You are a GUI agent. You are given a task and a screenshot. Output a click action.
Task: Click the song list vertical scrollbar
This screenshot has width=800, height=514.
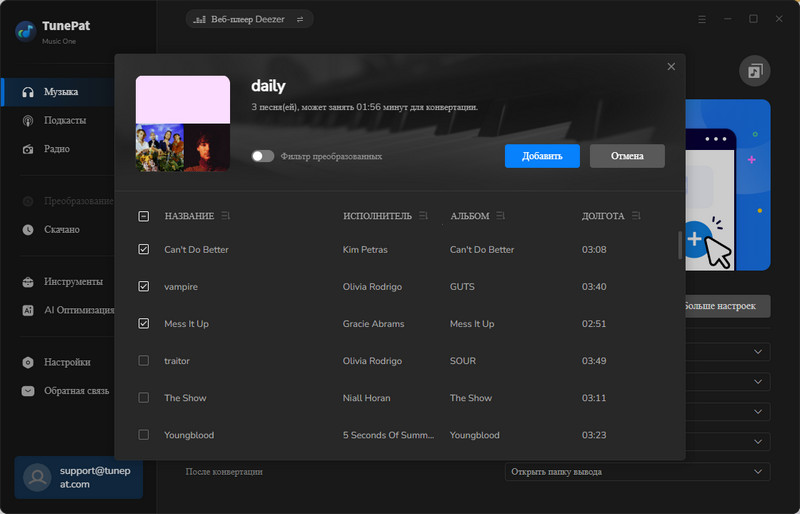tap(680, 246)
